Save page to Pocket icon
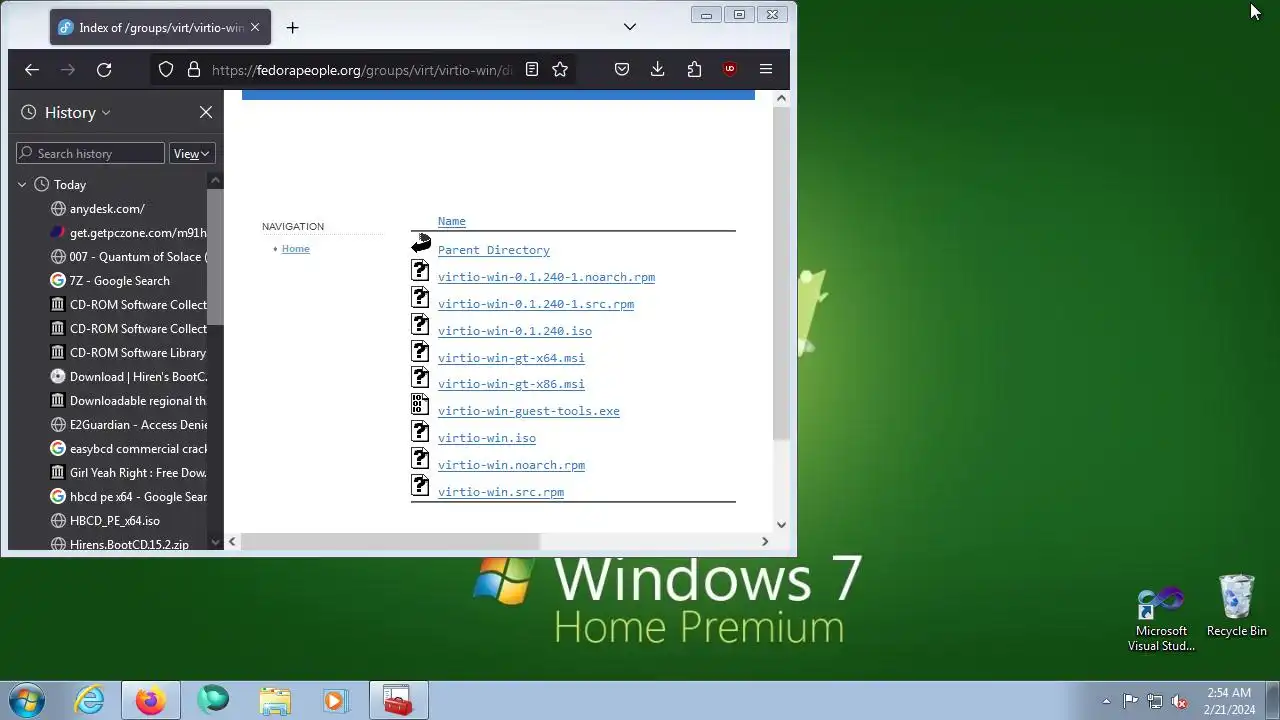Image resolution: width=1280 pixels, height=720 pixels. [x=622, y=70]
